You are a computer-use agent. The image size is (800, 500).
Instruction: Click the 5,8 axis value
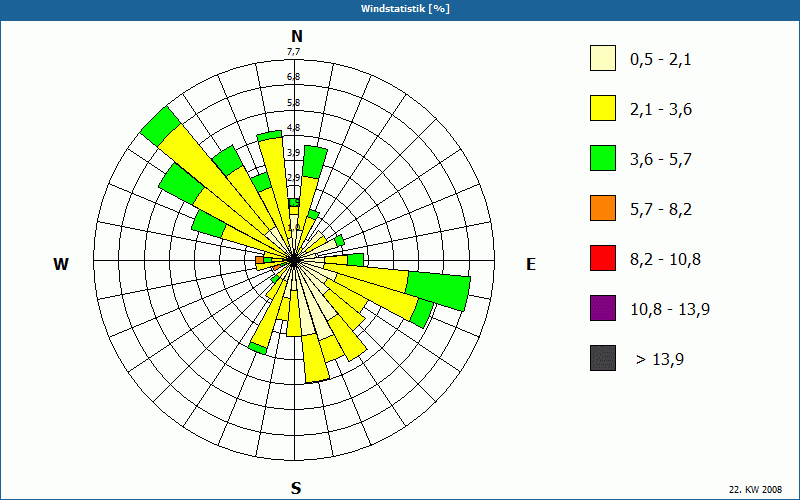[293, 103]
